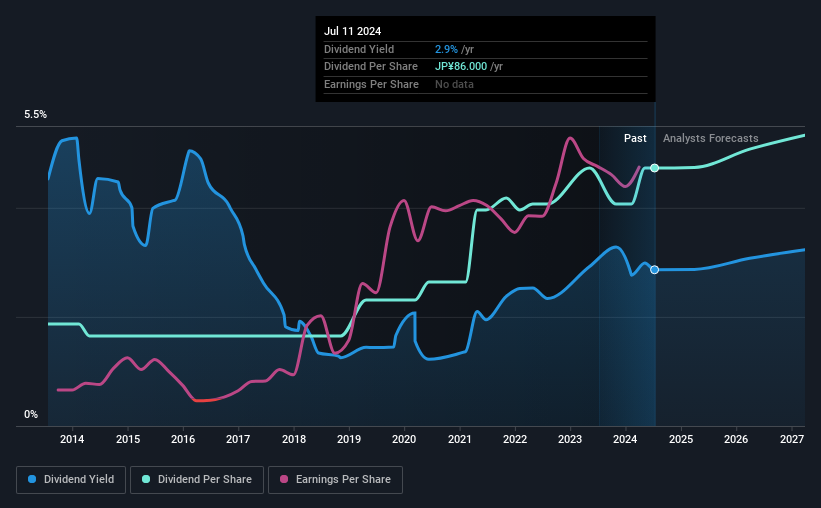Click the JP¥86.000 dividend per share value
The height and width of the screenshot is (508, 821).
pos(461,67)
